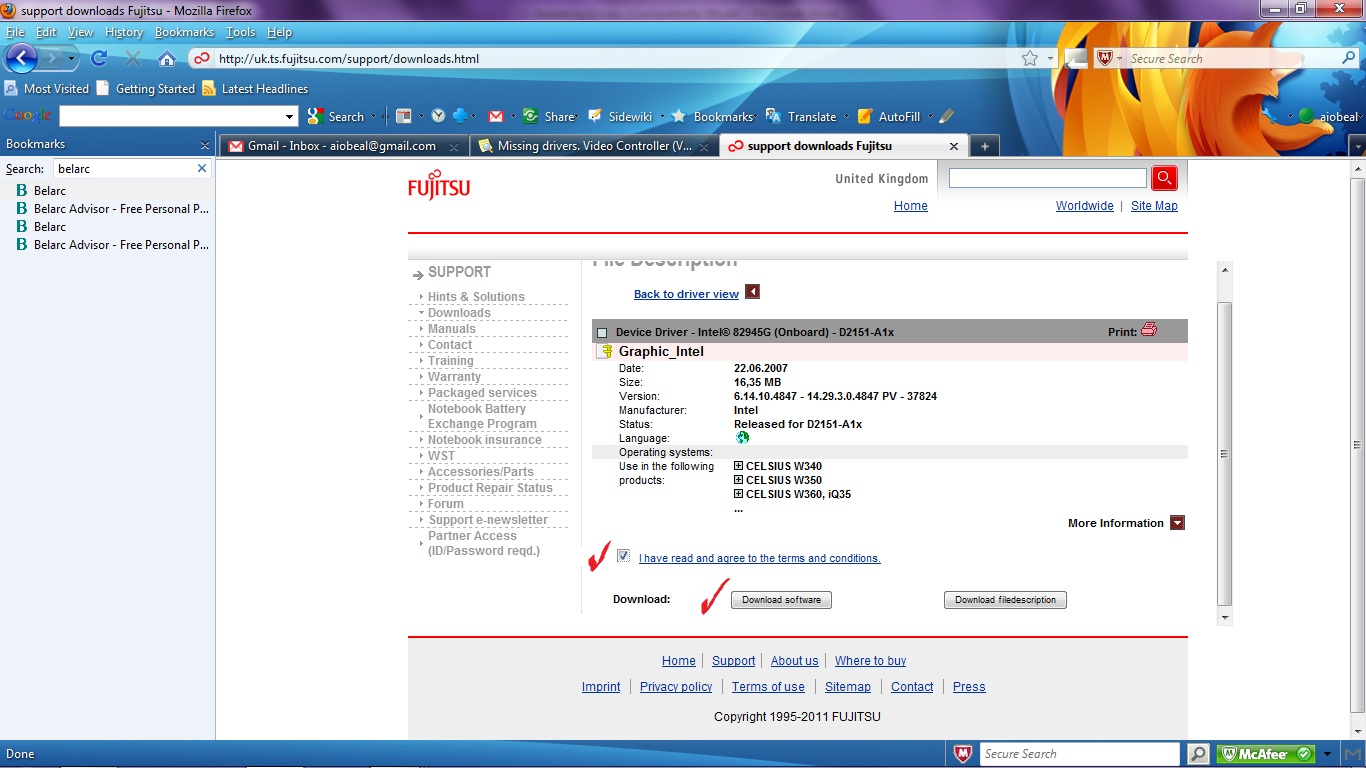Expand CELSIUS W360, iQ35 product entry

[739, 494]
